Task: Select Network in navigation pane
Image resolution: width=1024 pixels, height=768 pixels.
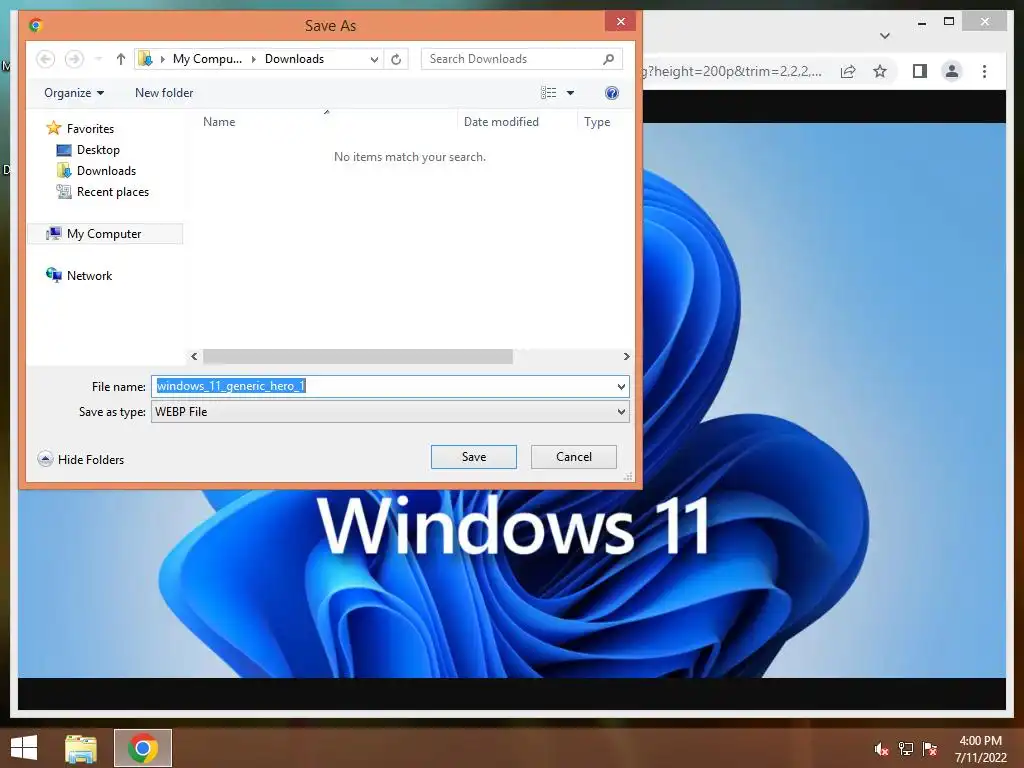Action: click(x=79, y=276)
